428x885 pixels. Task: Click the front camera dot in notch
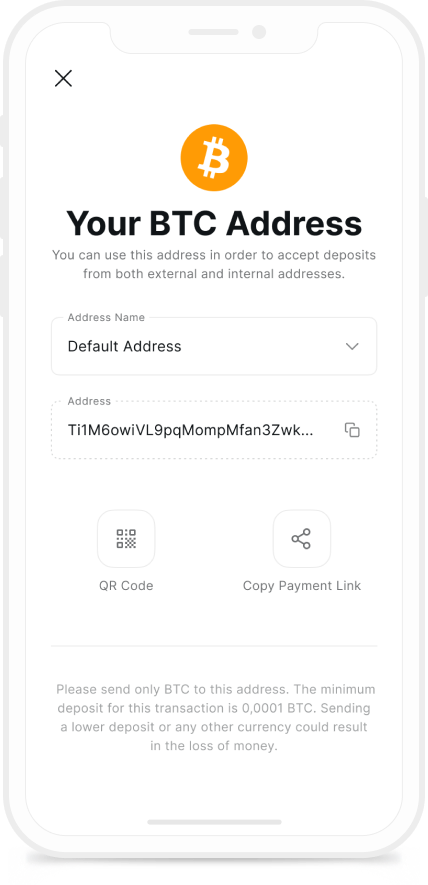(x=259, y=32)
